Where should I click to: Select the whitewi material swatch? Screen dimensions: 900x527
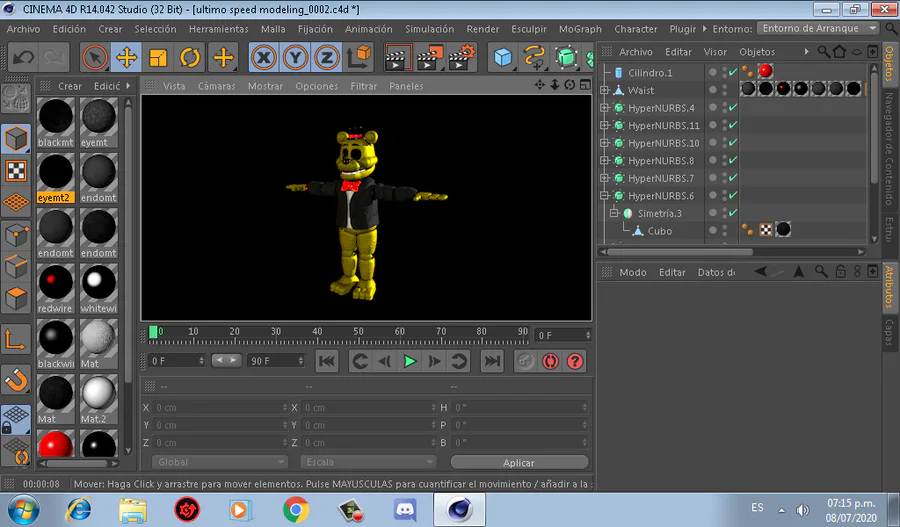coord(99,289)
